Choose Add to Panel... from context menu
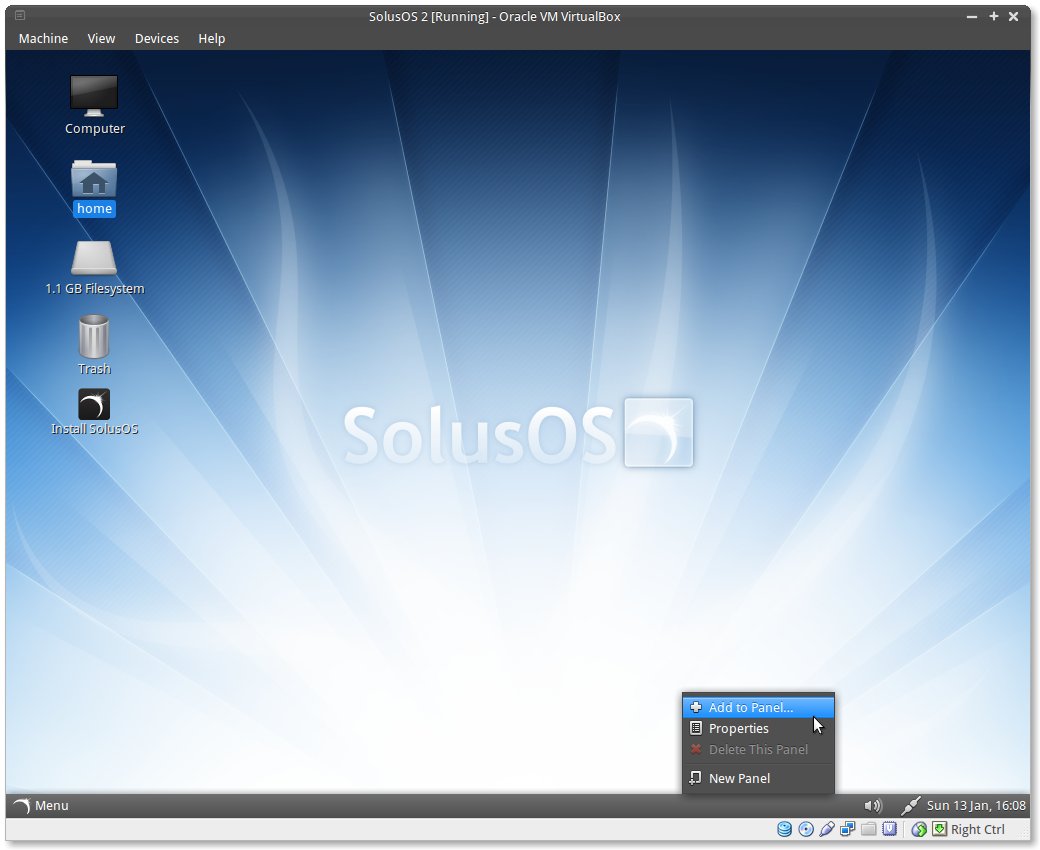This screenshot has height=850, width=1040. click(x=758, y=707)
